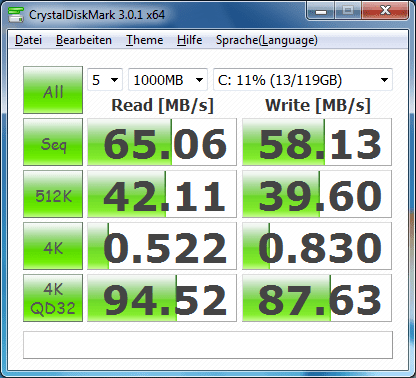Viewport: 416px width, 378px height.
Task: Click the 512K read result 42.11
Action: pos(162,194)
